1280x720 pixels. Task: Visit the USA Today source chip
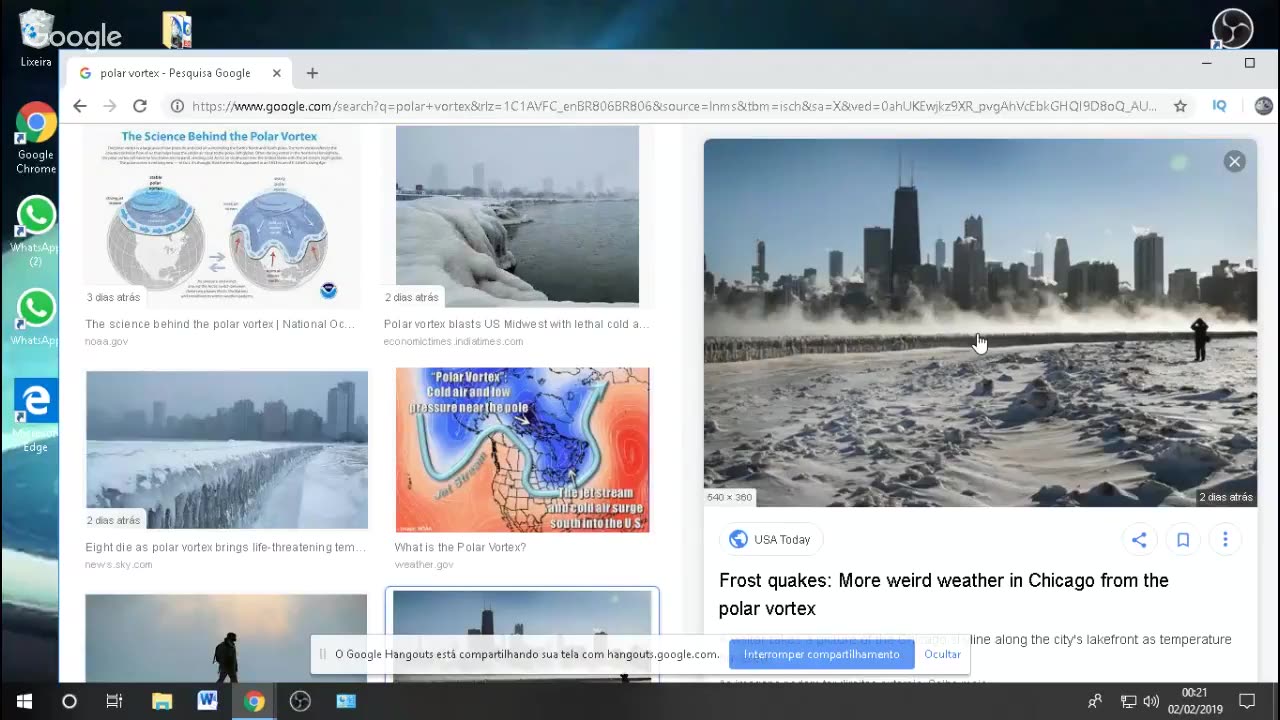770,539
